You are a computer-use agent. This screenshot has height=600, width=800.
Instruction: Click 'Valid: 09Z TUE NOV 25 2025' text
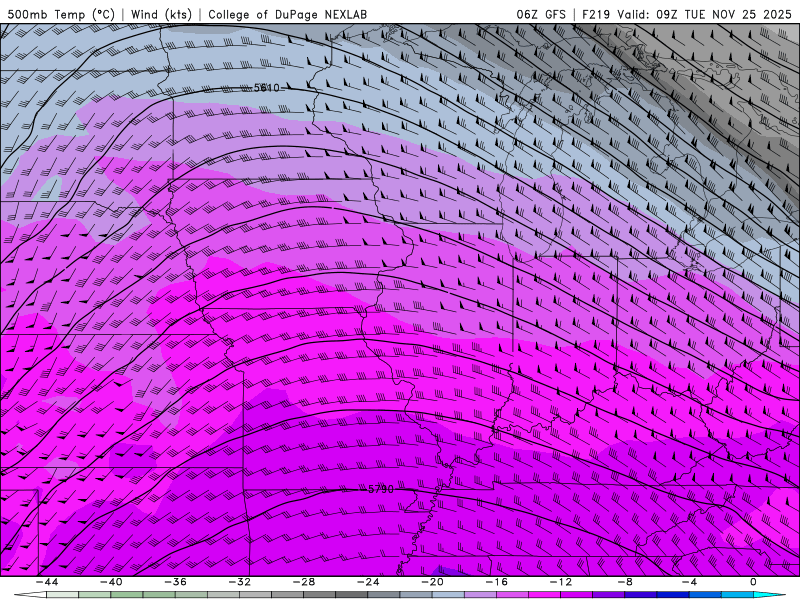click(x=705, y=14)
